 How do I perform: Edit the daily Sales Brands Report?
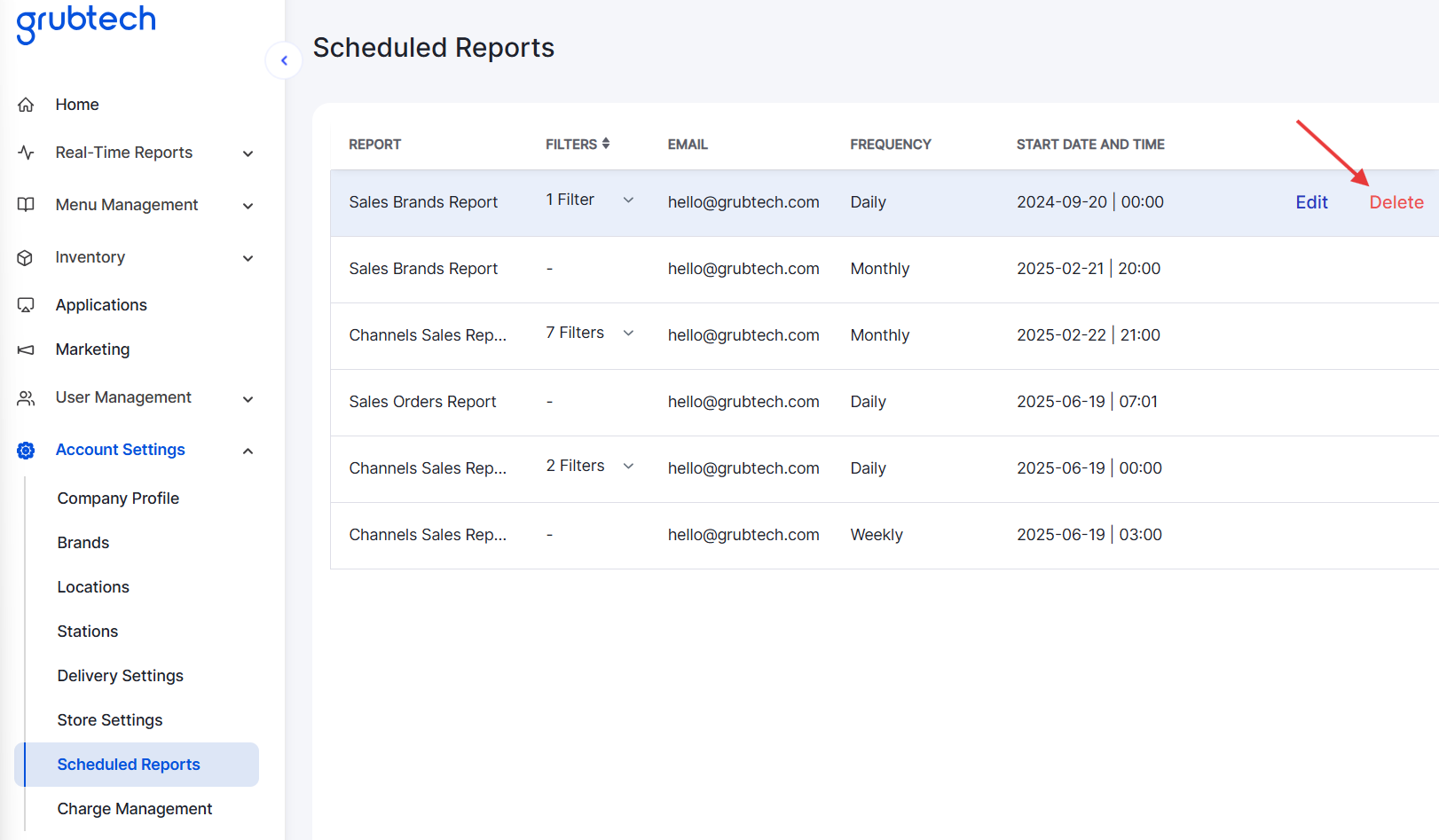[1311, 202]
